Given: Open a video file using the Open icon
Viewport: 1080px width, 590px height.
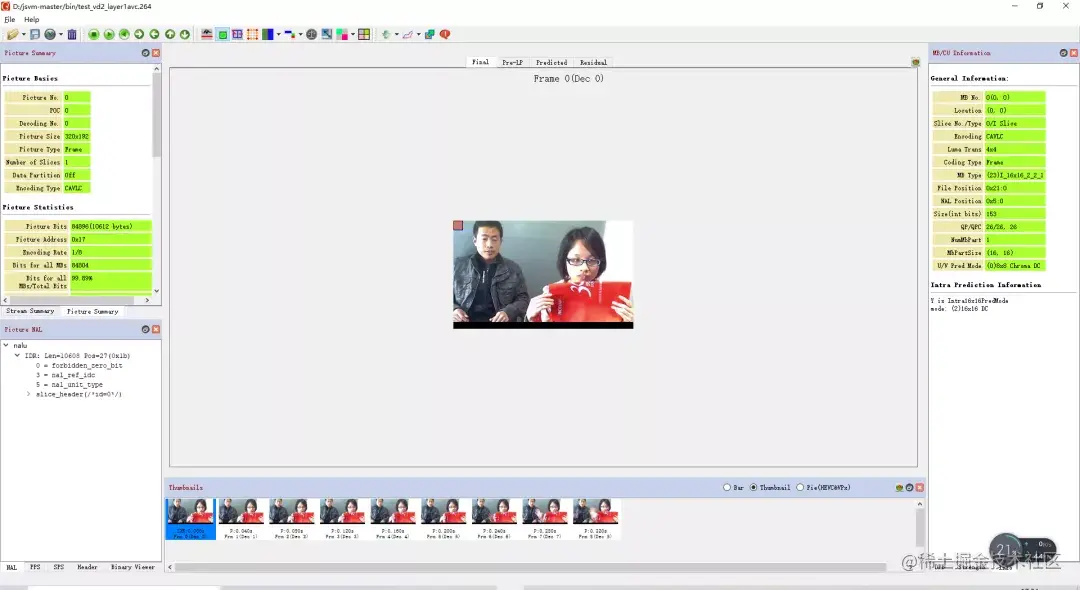Looking at the screenshot, I should (x=13, y=35).
